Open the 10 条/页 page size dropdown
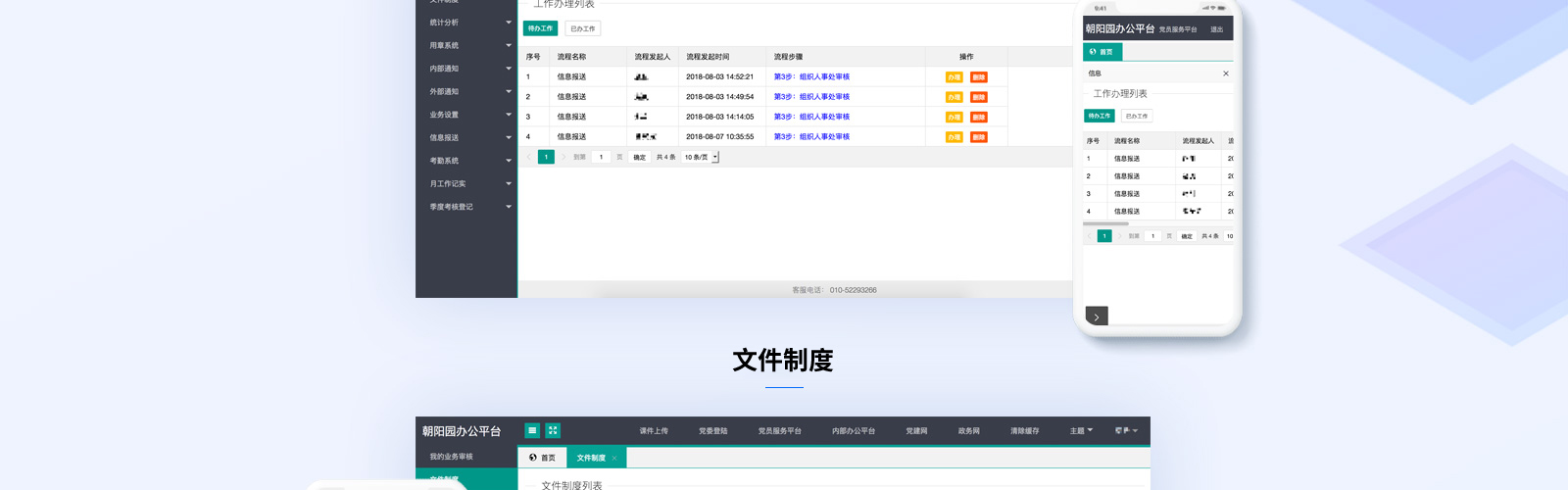 pyautogui.click(x=701, y=157)
